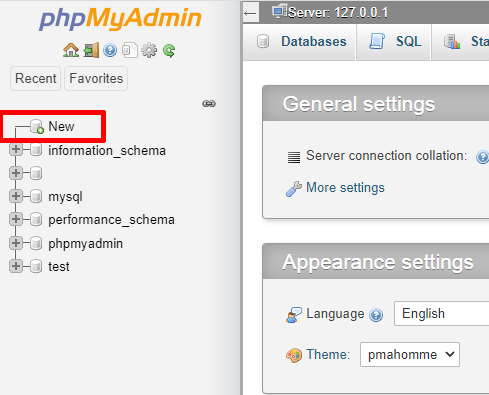Click the phpMyAdmin logo

(120, 19)
